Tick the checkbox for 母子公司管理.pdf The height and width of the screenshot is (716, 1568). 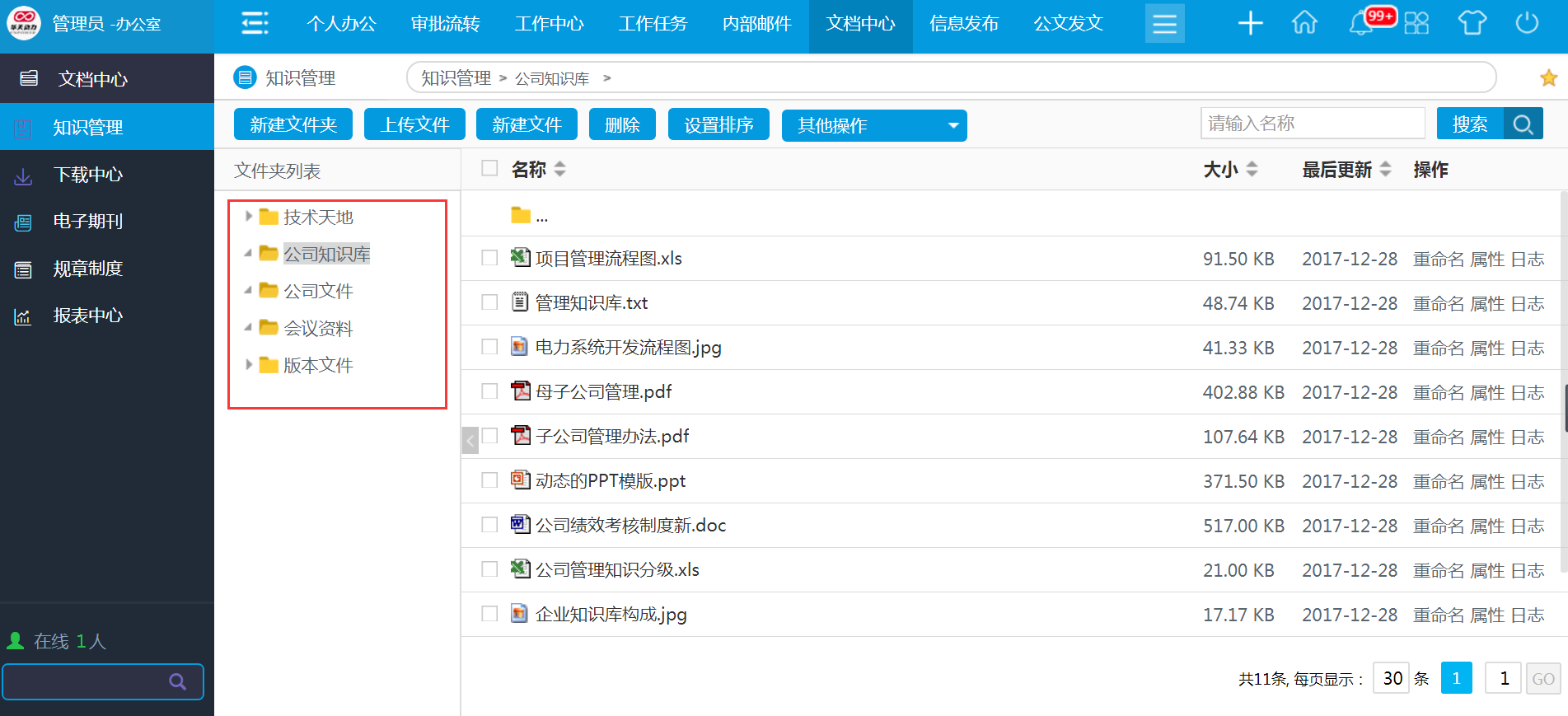click(489, 391)
